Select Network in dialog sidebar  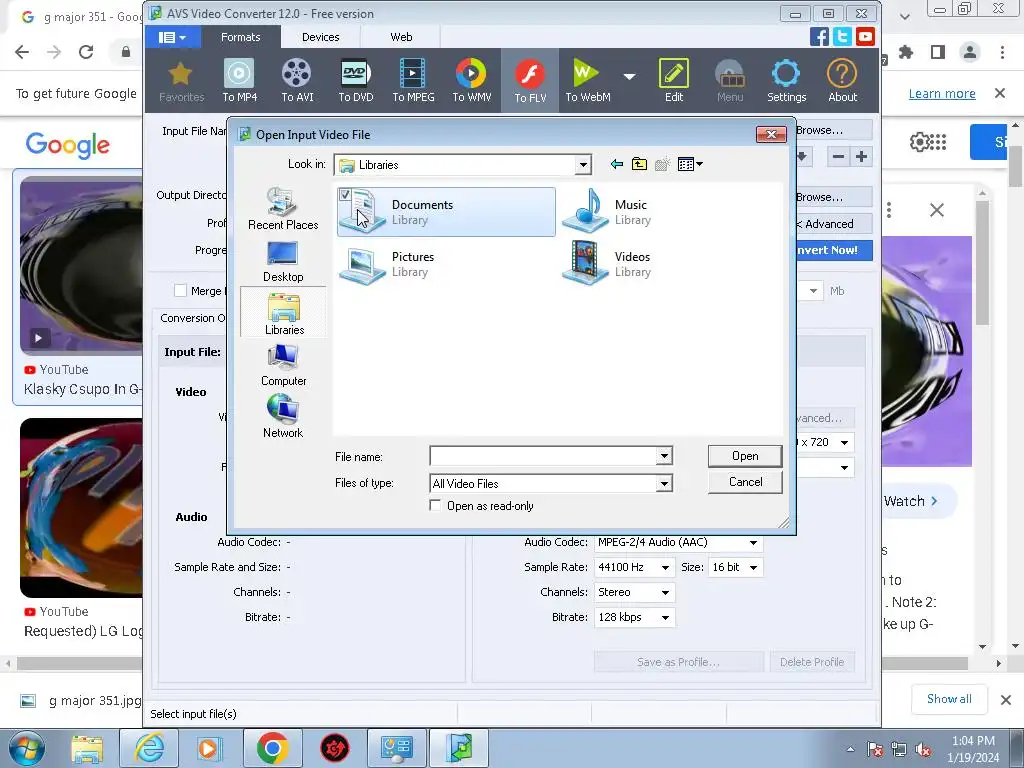pyautogui.click(x=283, y=417)
